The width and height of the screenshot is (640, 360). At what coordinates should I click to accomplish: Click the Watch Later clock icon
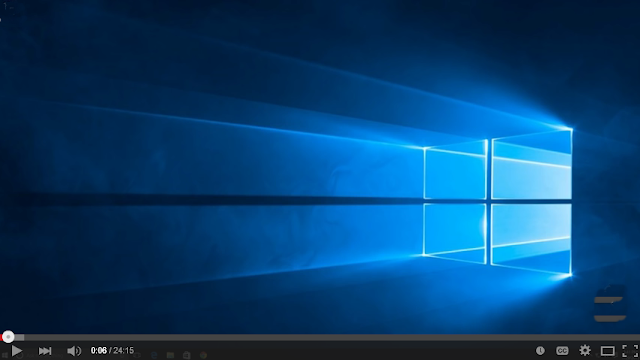[540, 351]
